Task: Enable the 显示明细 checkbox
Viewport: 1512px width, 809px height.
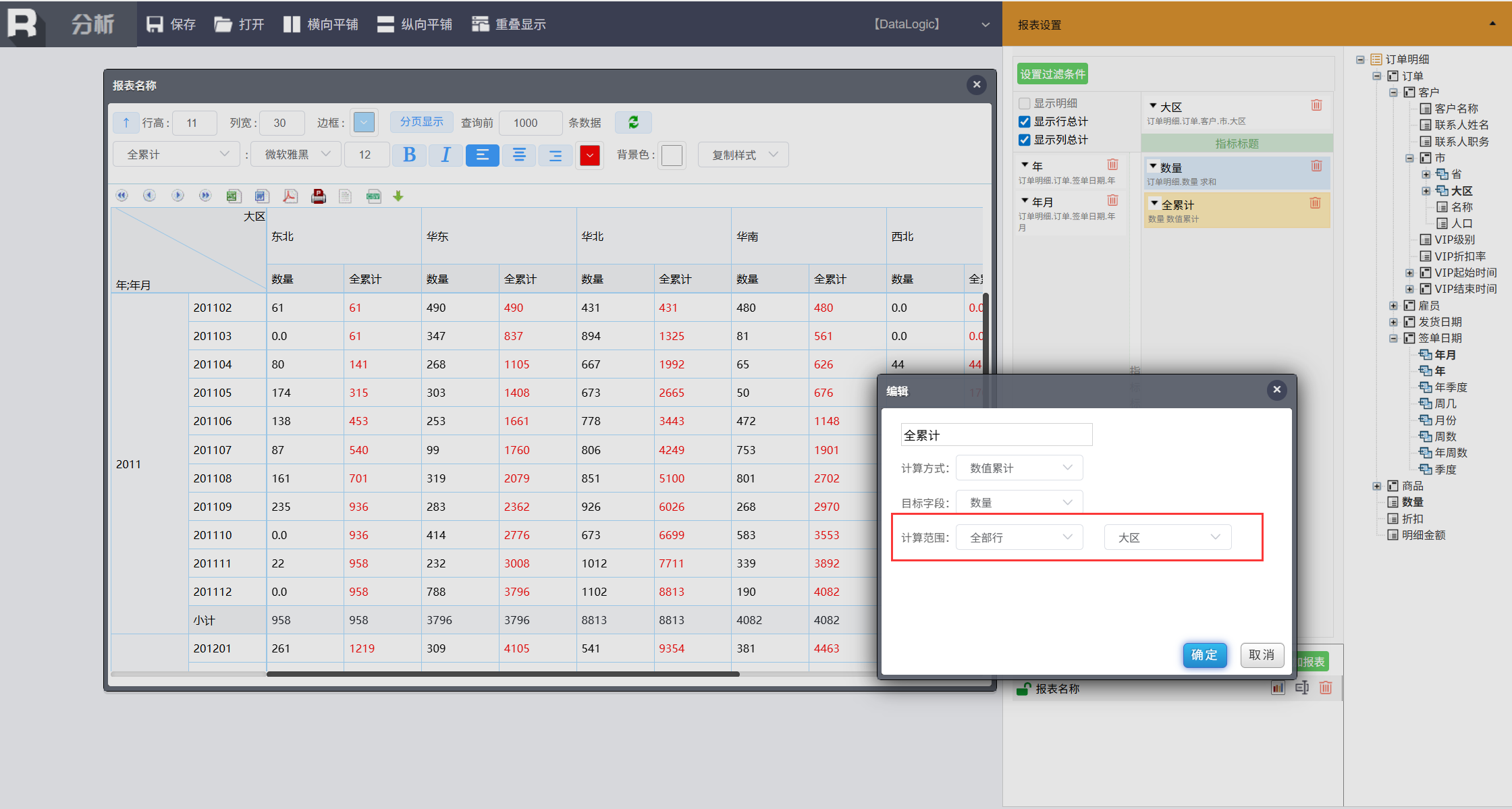Action: (x=1025, y=103)
